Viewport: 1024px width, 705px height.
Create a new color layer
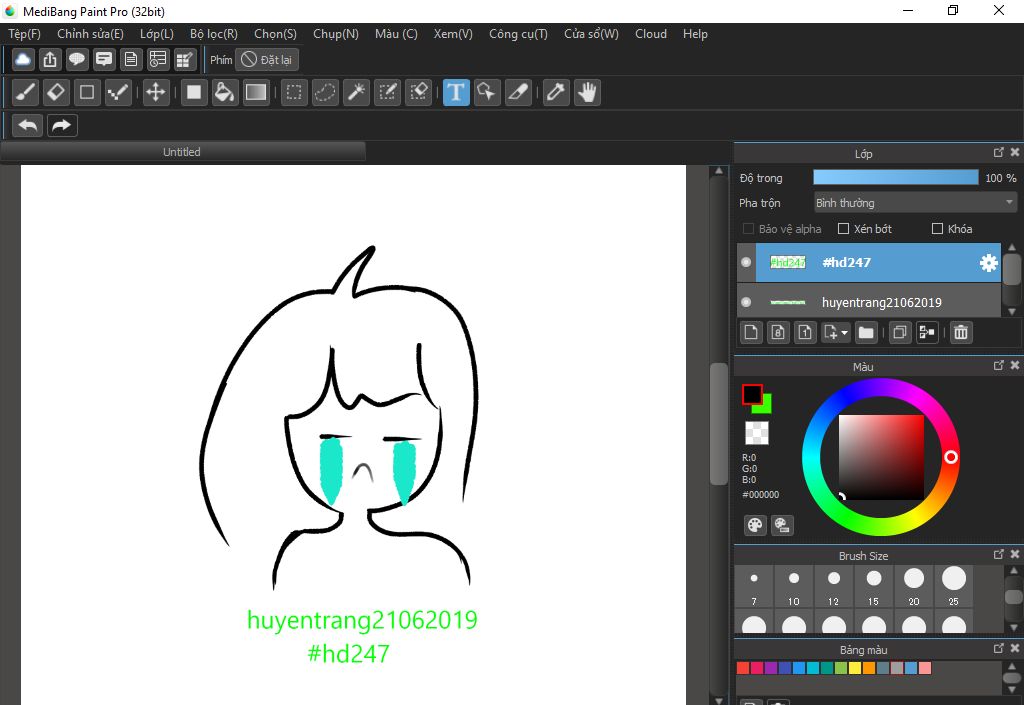[751, 332]
